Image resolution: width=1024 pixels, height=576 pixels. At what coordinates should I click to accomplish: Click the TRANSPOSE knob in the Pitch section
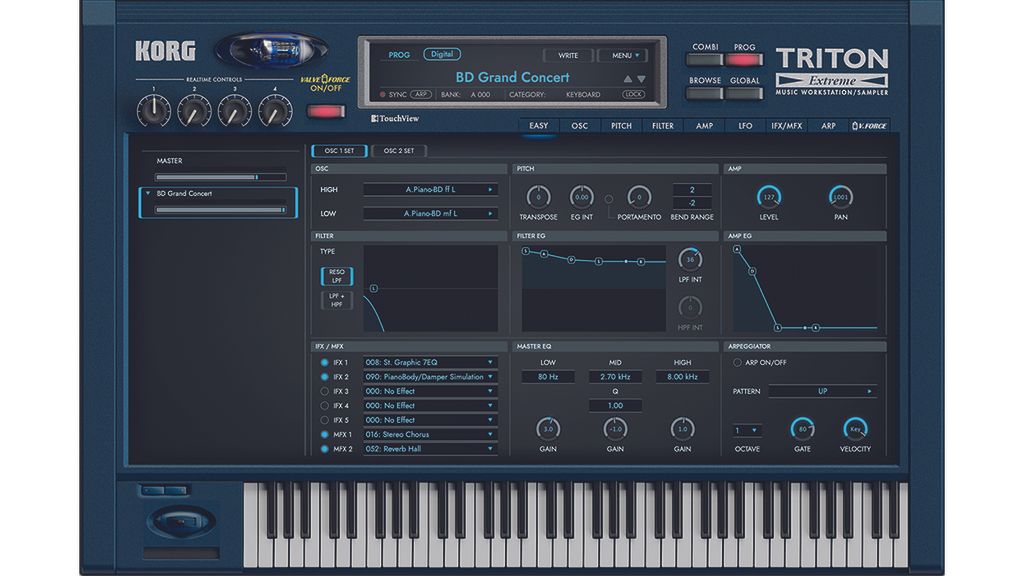[539, 198]
